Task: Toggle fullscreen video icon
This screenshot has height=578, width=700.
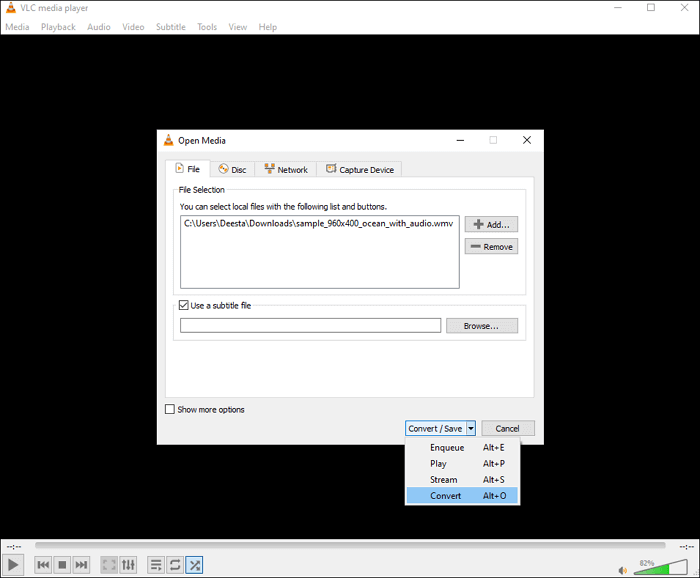Action: tap(109, 565)
